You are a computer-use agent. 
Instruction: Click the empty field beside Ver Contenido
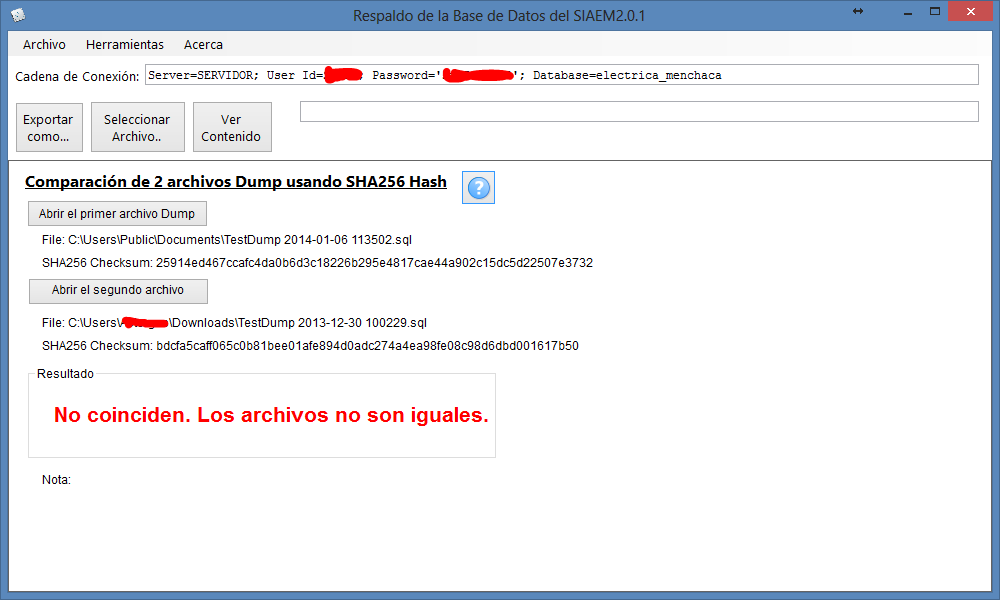[x=638, y=112]
